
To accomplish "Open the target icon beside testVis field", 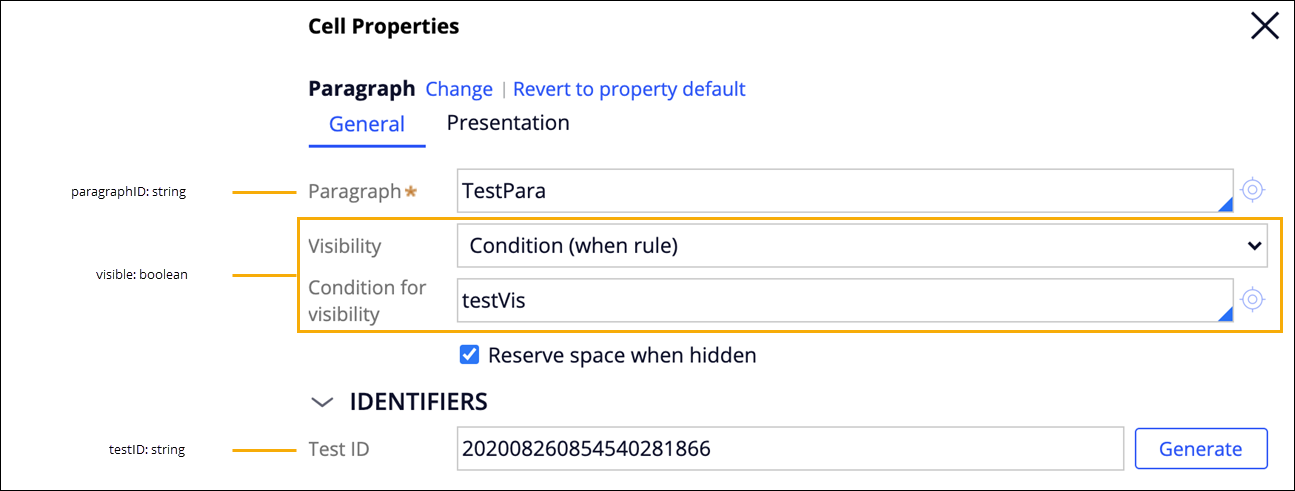I will tap(1253, 299).
